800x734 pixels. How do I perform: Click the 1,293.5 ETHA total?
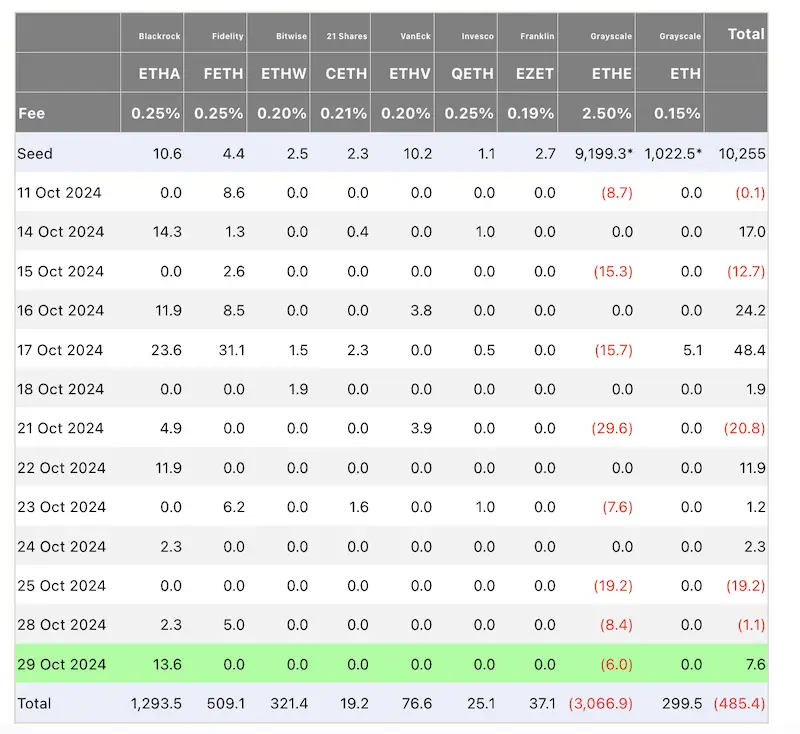156,703
